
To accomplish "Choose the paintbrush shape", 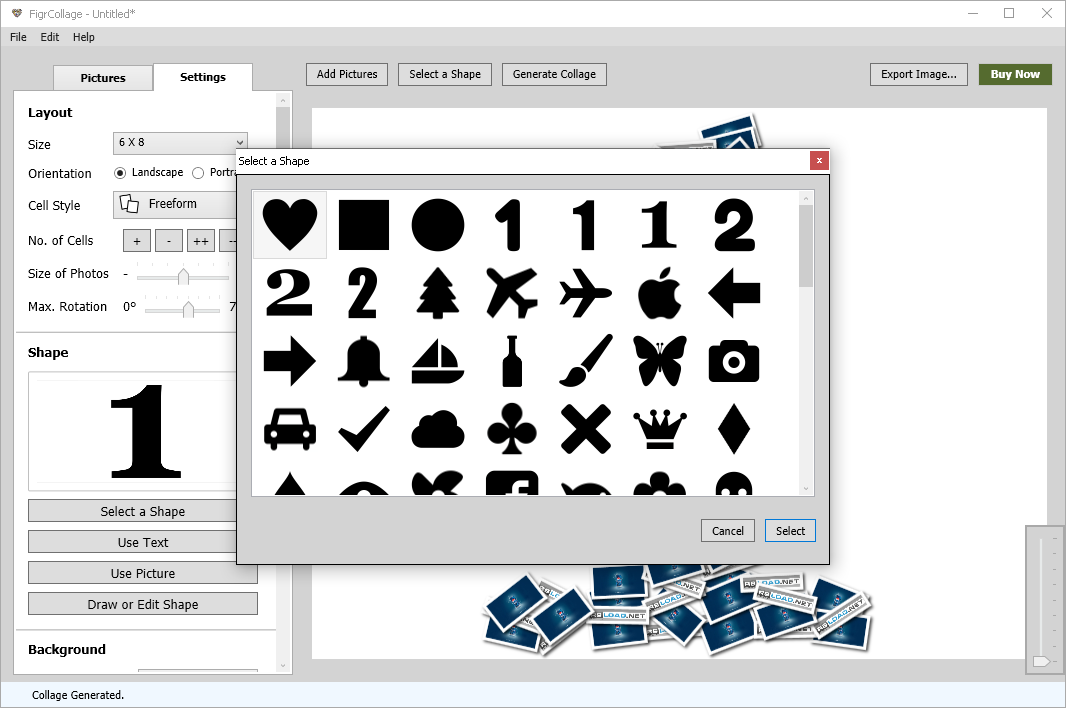I will click(586, 360).
